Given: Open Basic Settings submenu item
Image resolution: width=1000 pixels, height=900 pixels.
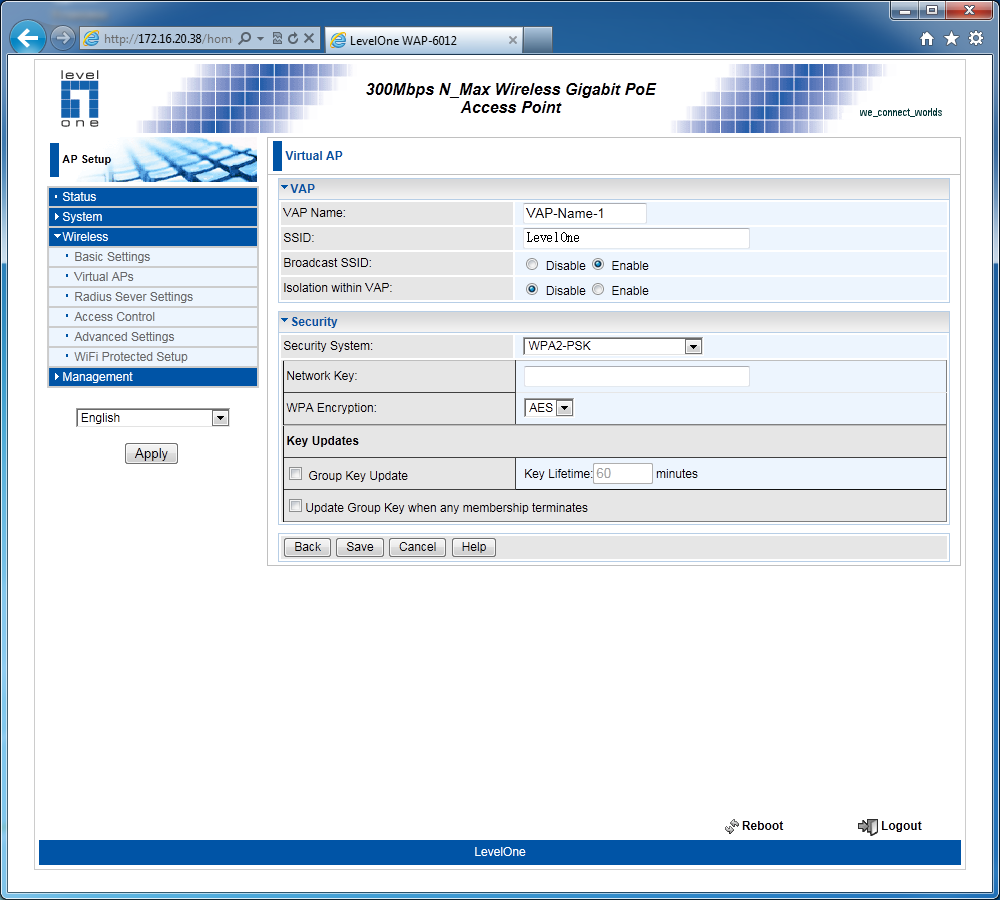Looking at the screenshot, I should click(x=153, y=257).
